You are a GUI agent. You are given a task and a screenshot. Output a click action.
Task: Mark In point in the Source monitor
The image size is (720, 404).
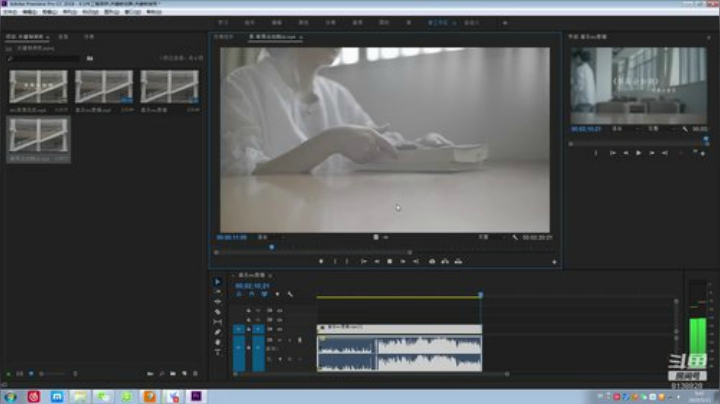point(335,262)
